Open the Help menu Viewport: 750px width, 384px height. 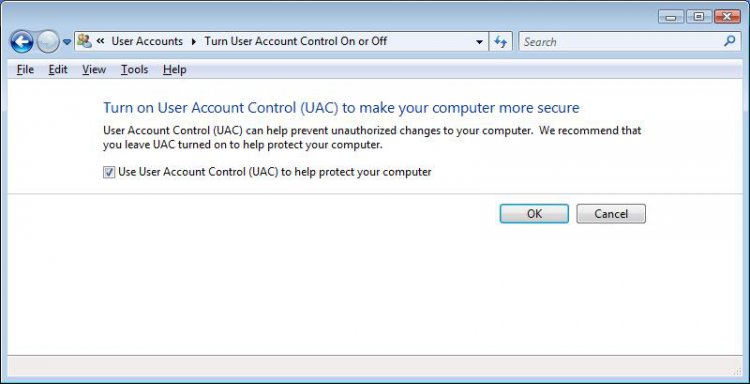(x=175, y=70)
